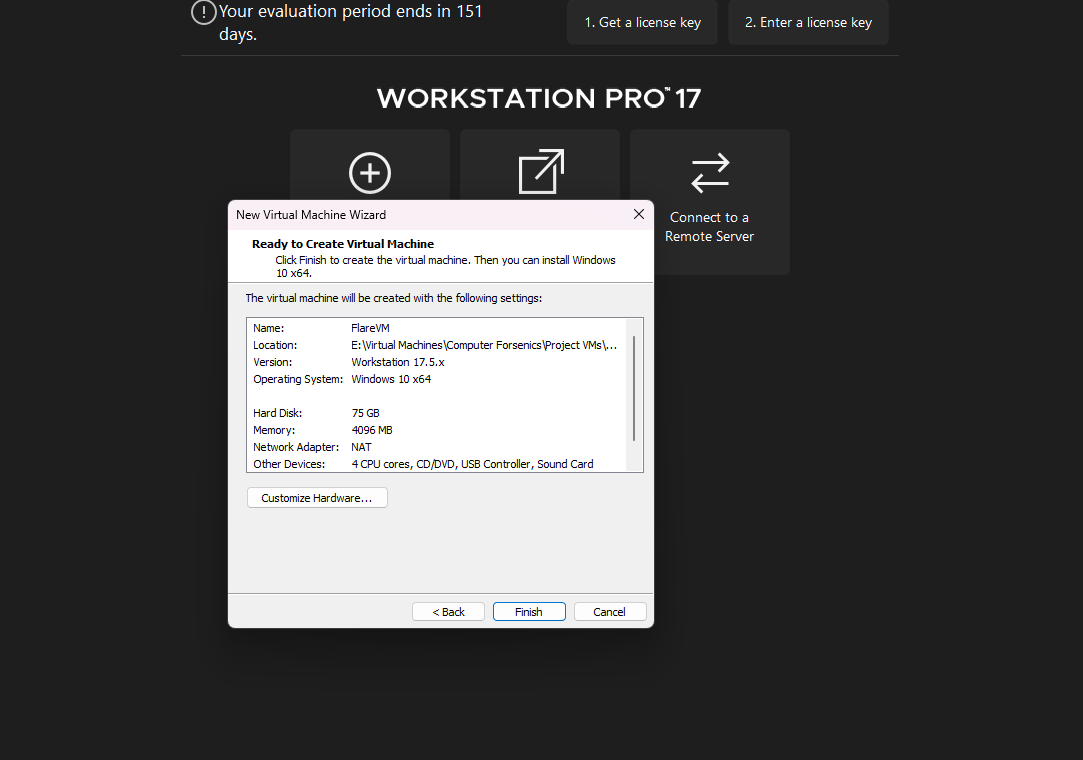This screenshot has height=760, width=1083.
Task: Click the evaluation period ends in 151 days text
Action: pos(350,22)
